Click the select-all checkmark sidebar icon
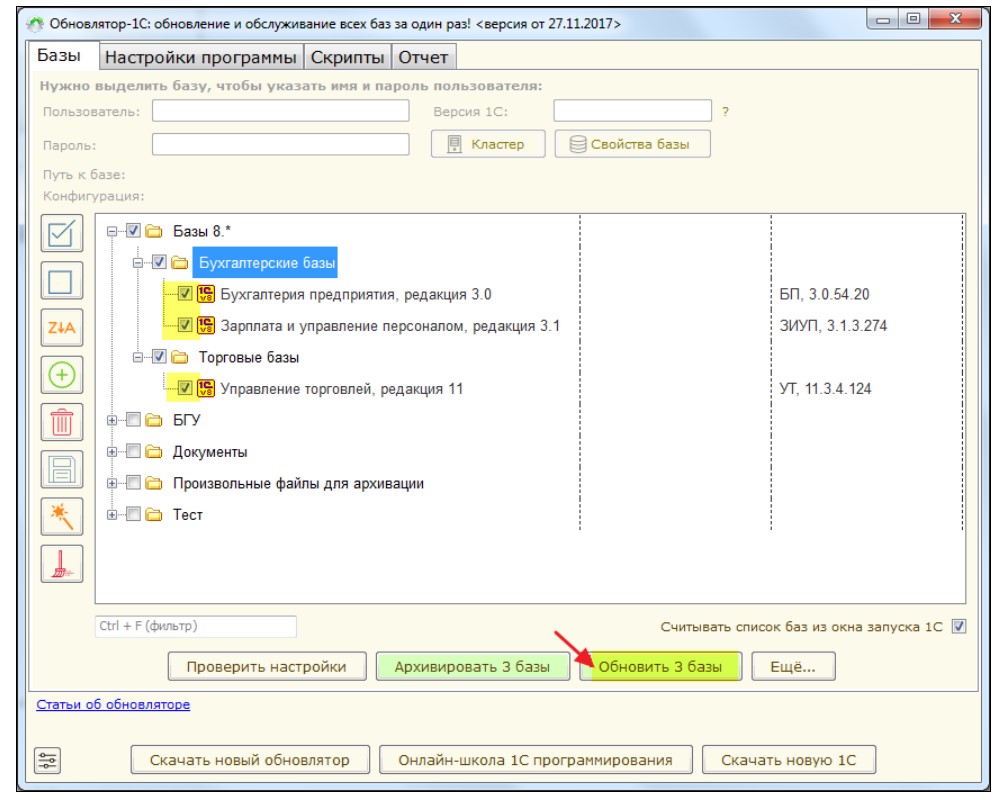Image resolution: width=1008 pixels, height=800 pixels. [62, 233]
